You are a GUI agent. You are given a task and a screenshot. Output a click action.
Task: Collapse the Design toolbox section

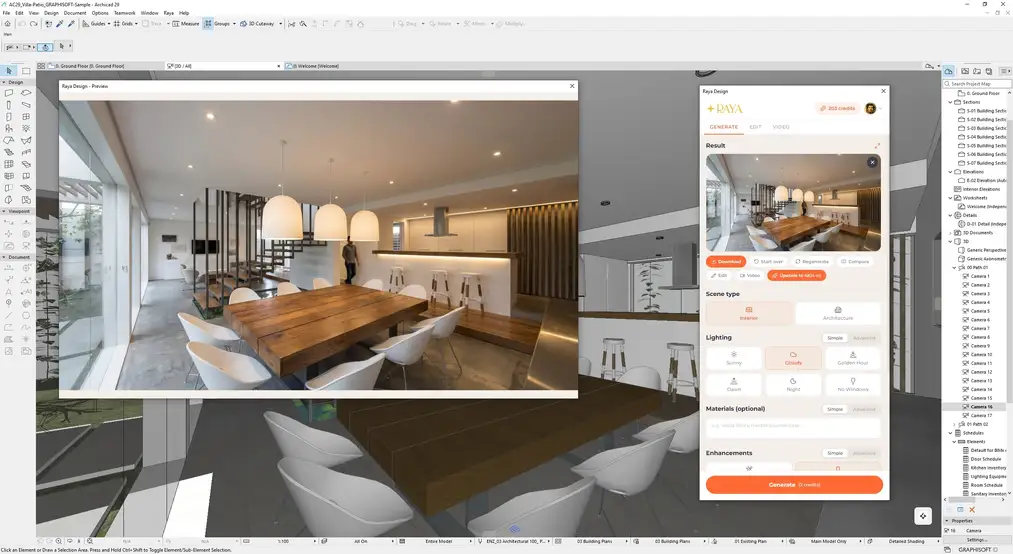pyautogui.click(x=5, y=82)
